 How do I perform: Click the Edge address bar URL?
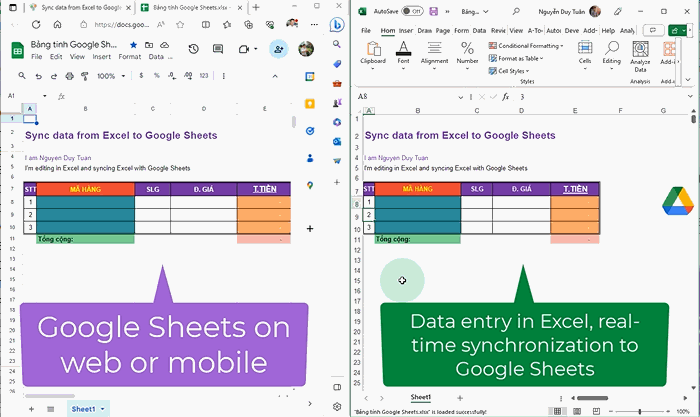point(121,25)
